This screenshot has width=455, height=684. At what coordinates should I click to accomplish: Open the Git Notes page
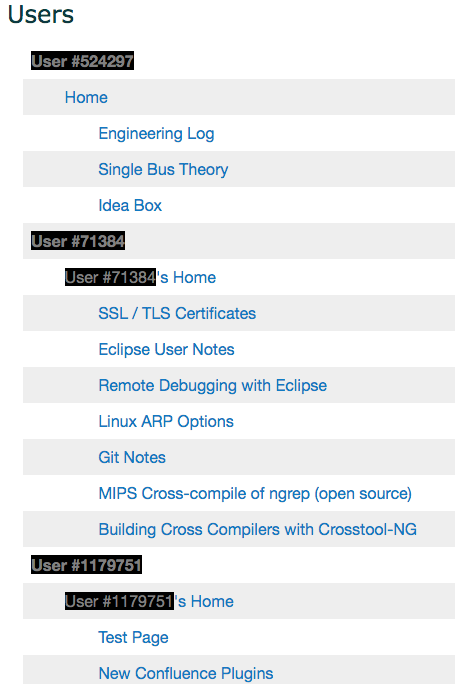pyautogui.click(x=132, y=457)
